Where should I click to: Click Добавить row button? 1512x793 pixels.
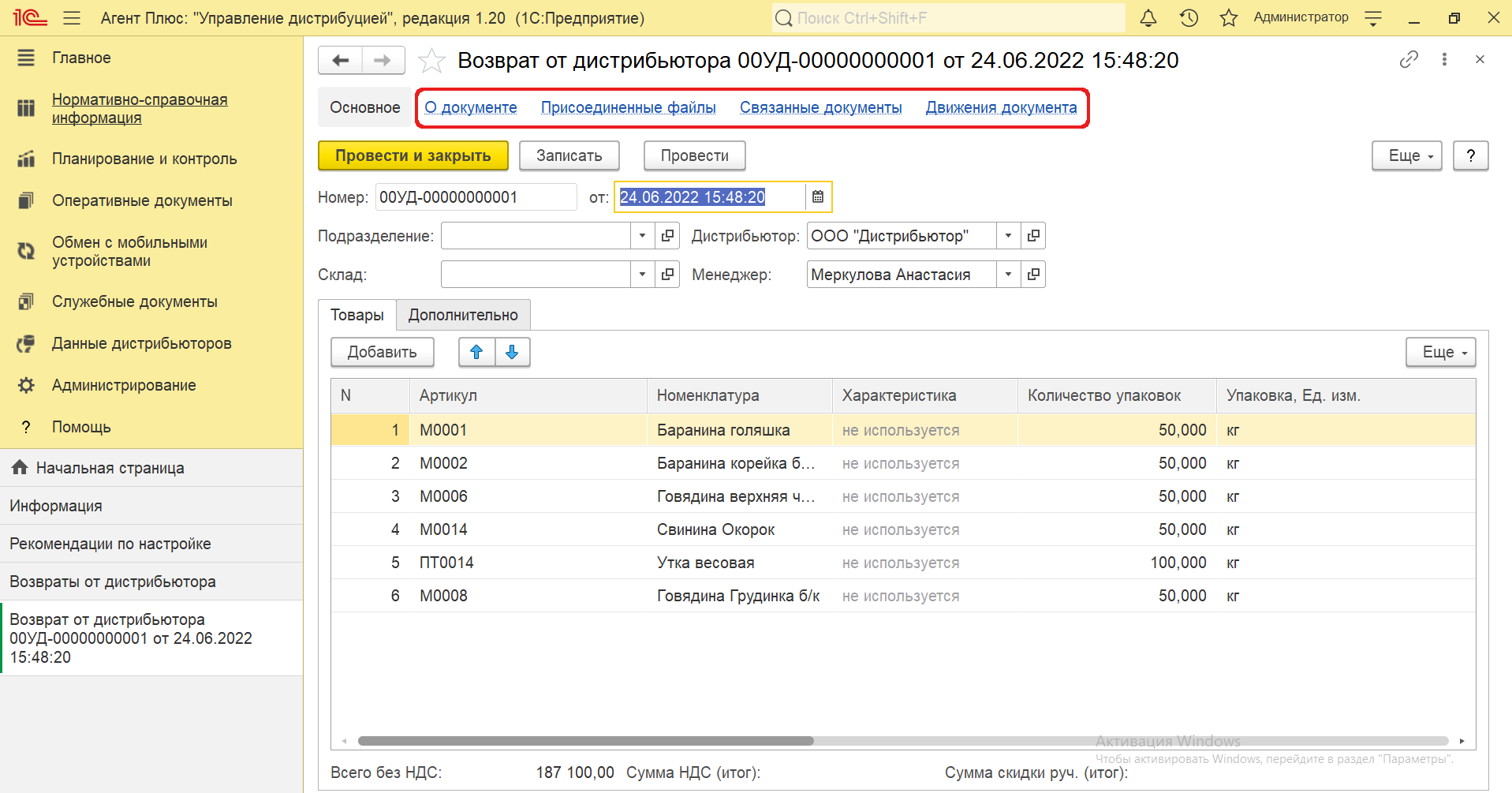click(x=383, y=352)
